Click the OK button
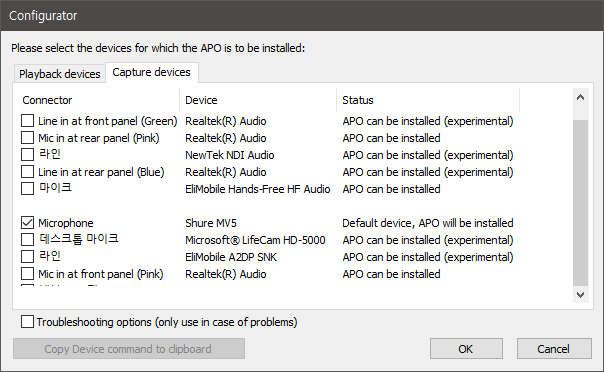 pos(466,349)
